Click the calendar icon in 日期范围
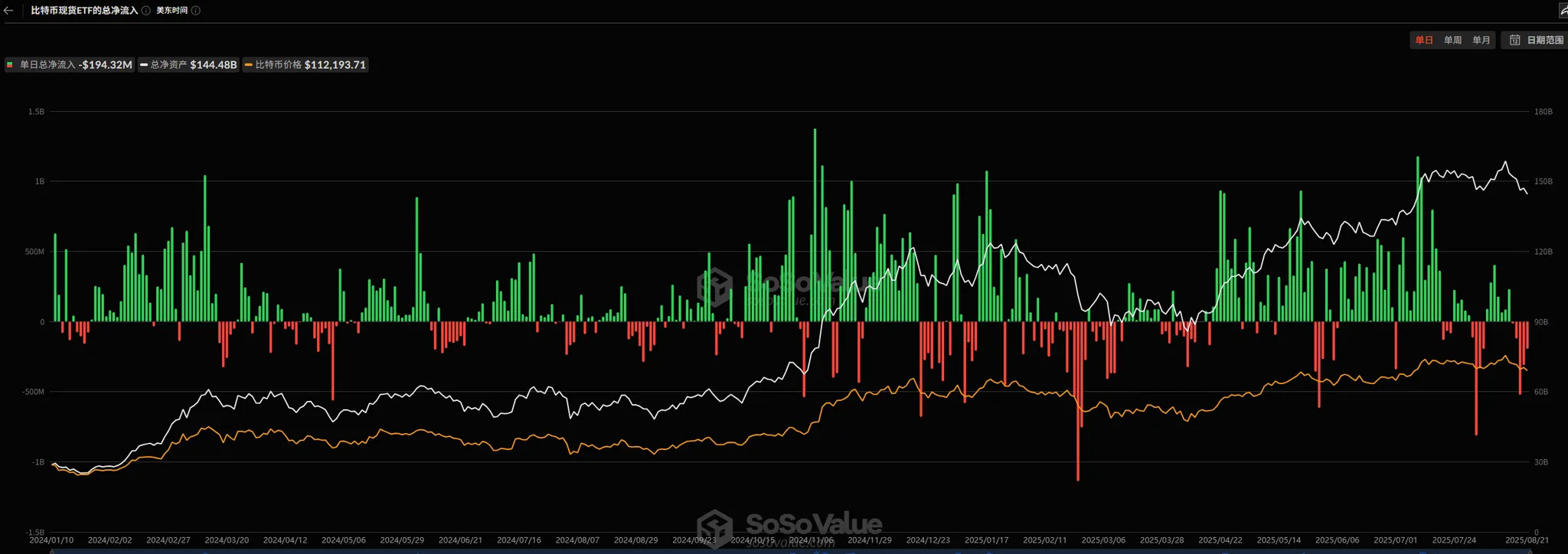This screenshot has width=1568, height=554. (1514, 41)
